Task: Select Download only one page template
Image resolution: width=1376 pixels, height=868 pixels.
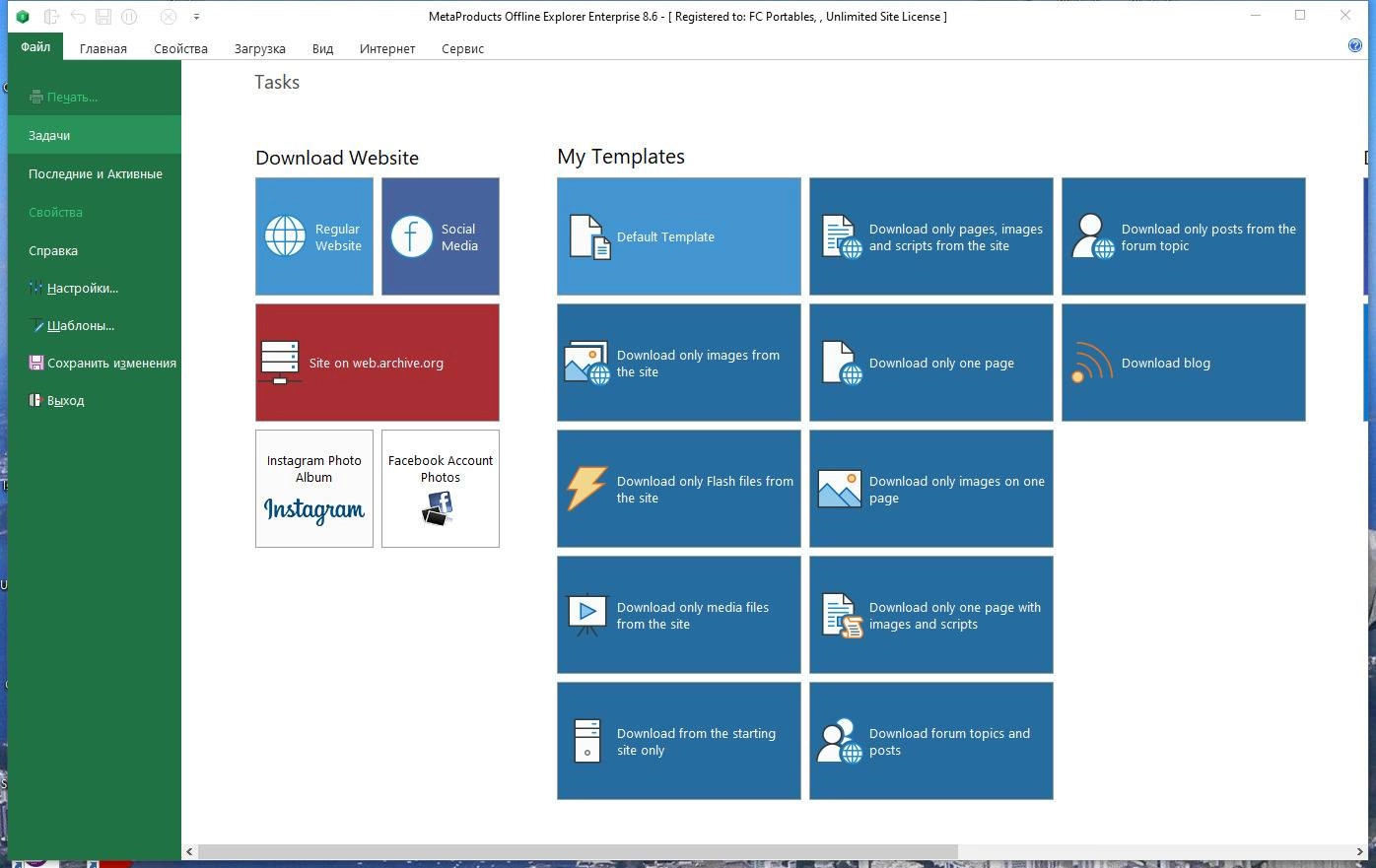Action: [x=931, y=363]
